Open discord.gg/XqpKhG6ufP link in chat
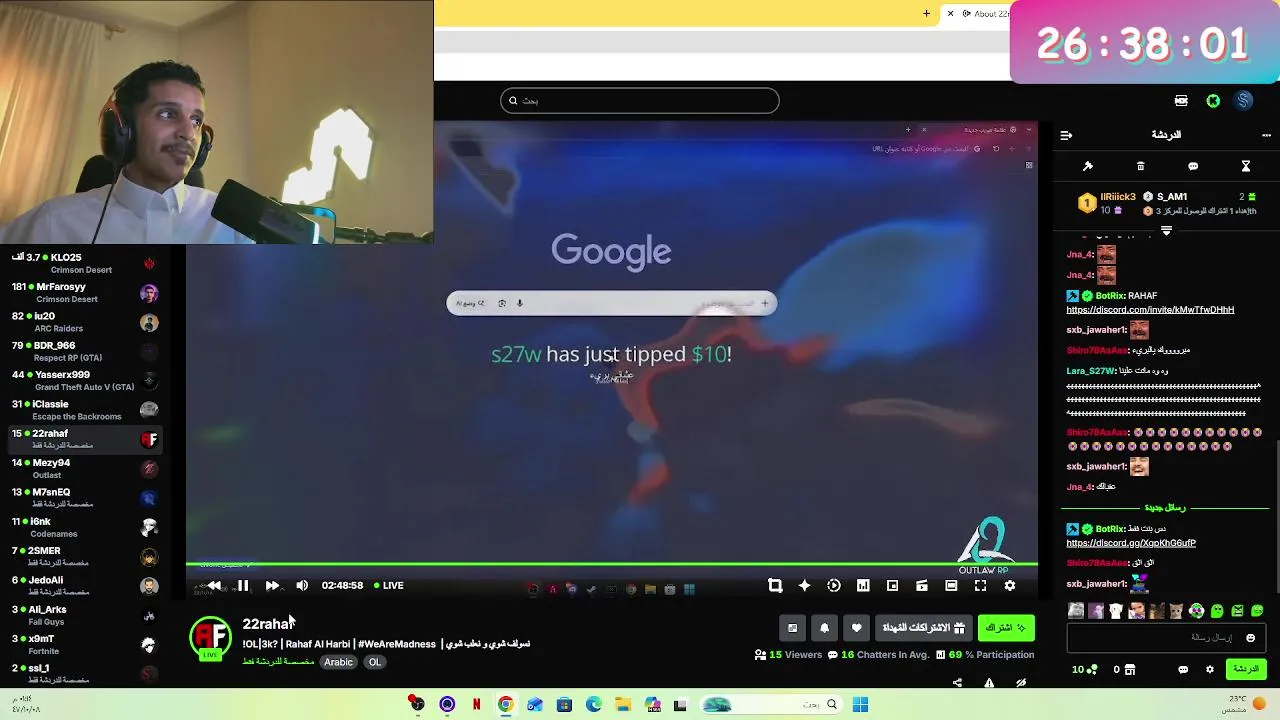This screenshot has width=1280, height=720. pyautogui.click(x=1131, y=543)
